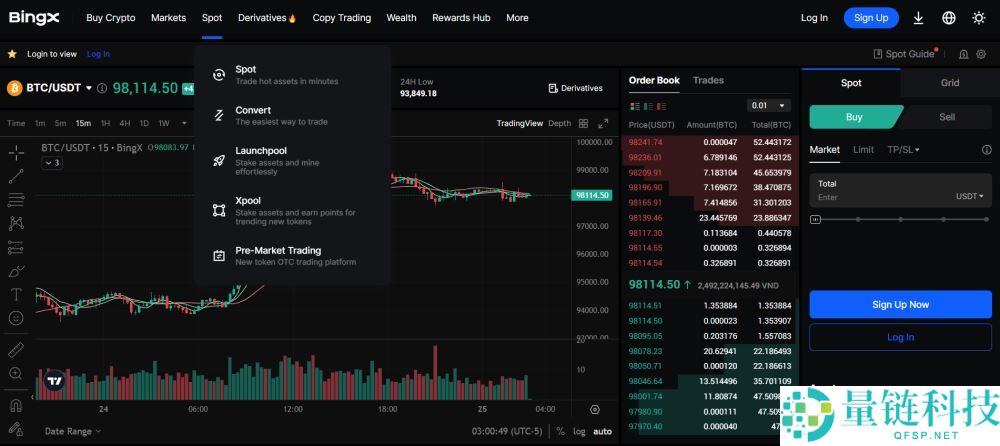
Task: Click the favorite star icon beside Login to view
Action: pos(12,54)
